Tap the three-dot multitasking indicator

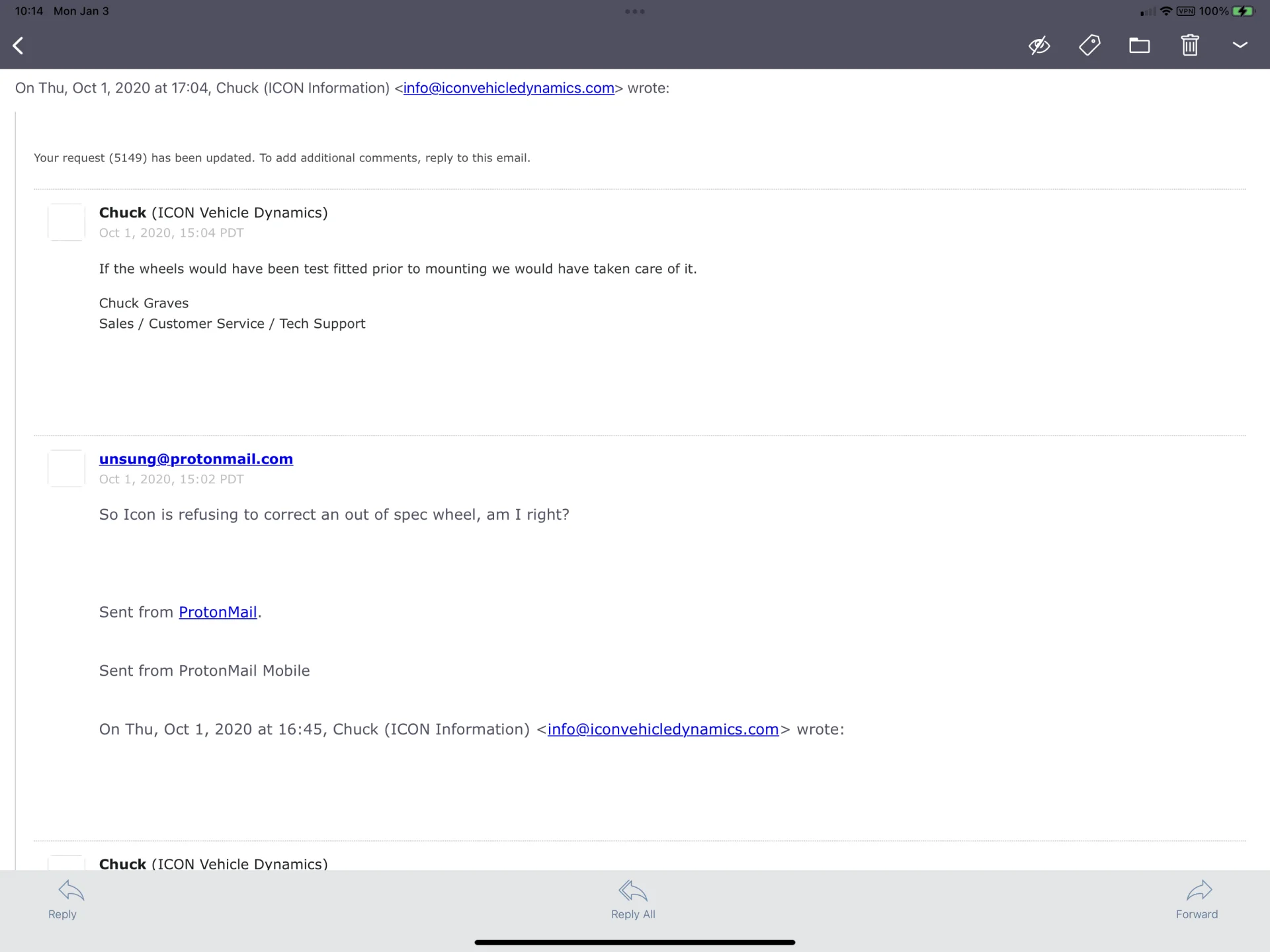coord(634,11)
